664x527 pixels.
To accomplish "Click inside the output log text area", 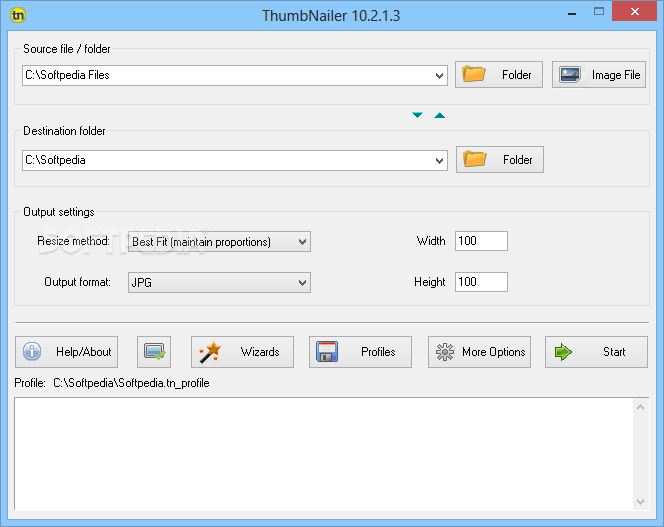I will tap(324, 453).
